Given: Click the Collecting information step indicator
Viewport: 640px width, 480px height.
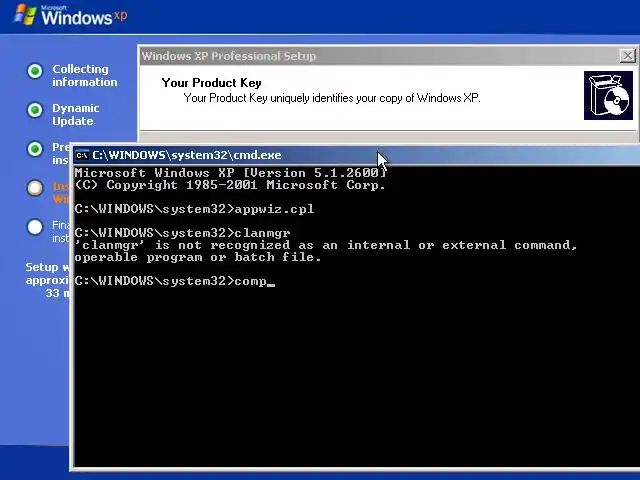Looking at the screenshot, I should [35, 71].
